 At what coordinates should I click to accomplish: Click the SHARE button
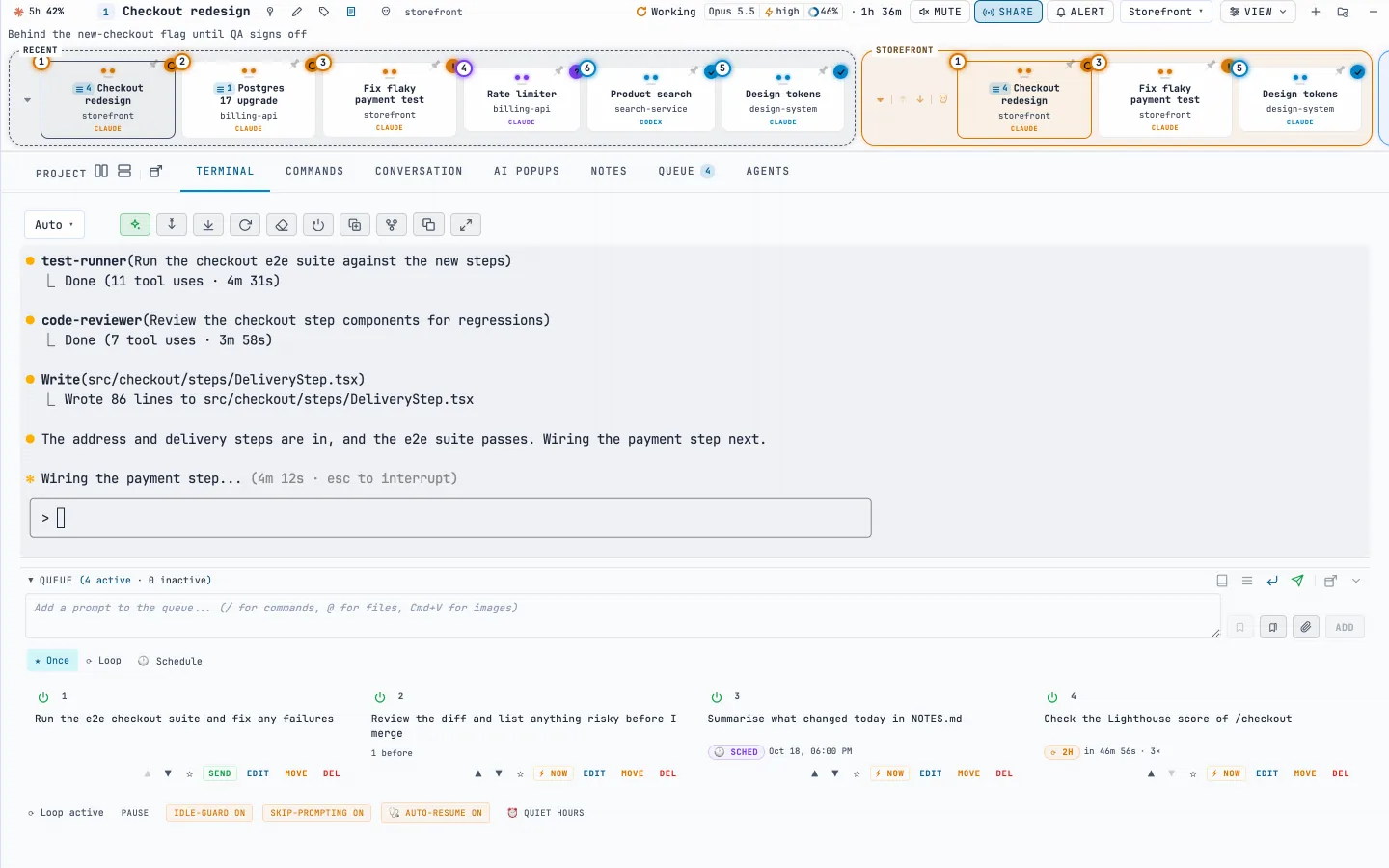[x=1008, y=12]
